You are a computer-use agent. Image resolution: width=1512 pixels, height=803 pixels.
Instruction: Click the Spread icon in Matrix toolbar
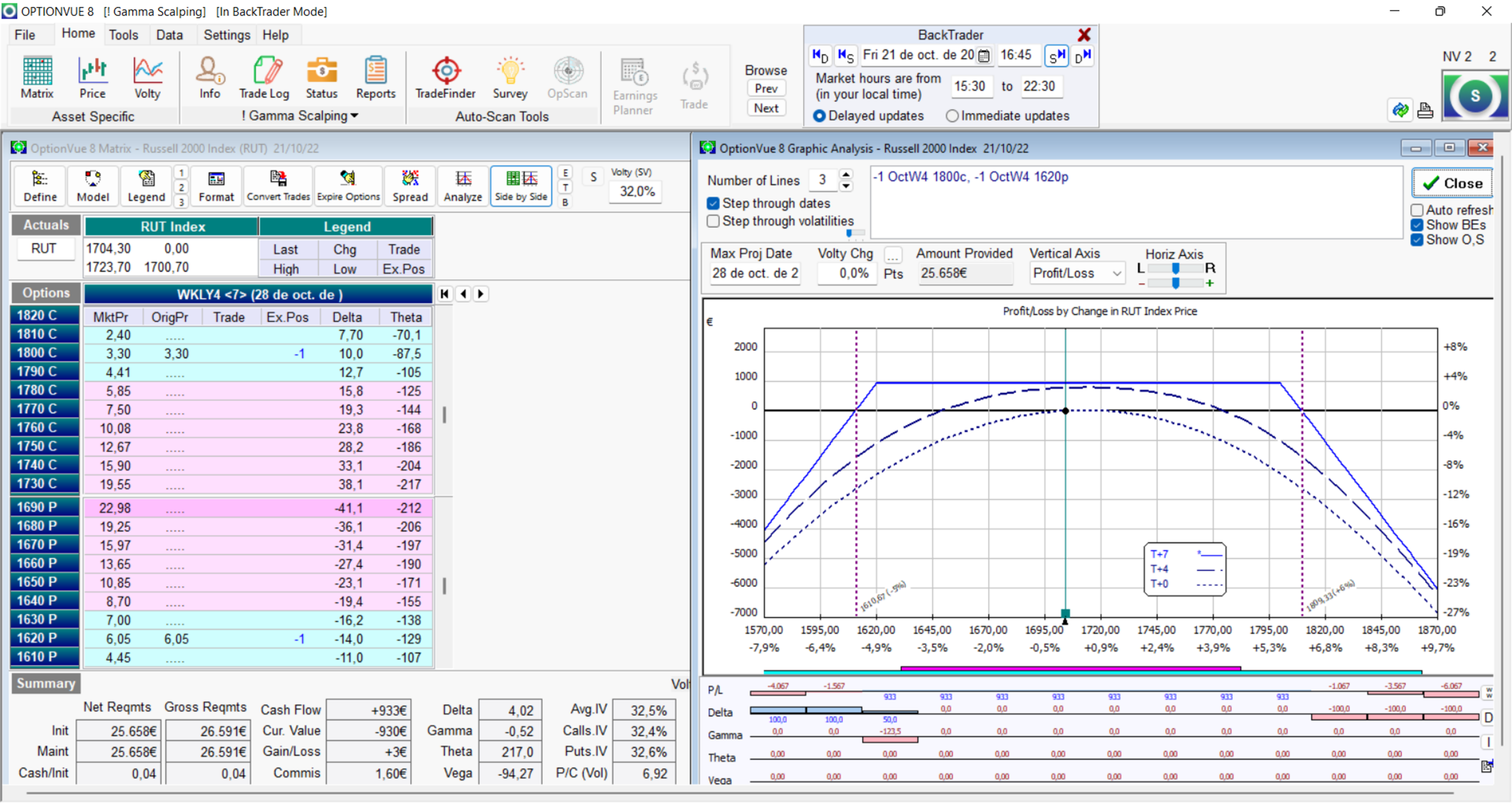[x=410, y=186]
